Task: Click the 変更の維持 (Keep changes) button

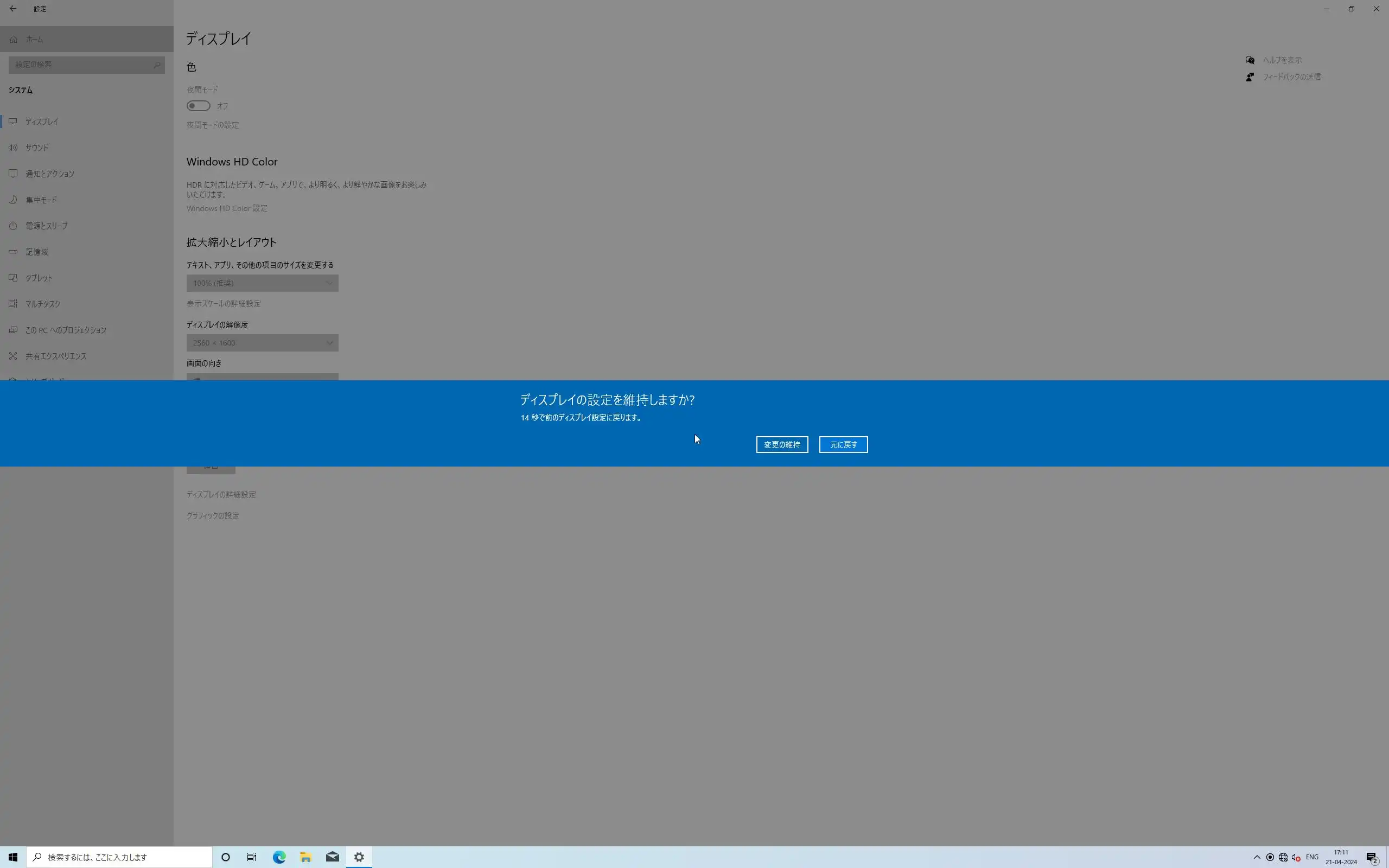Action: coord(782,444)
